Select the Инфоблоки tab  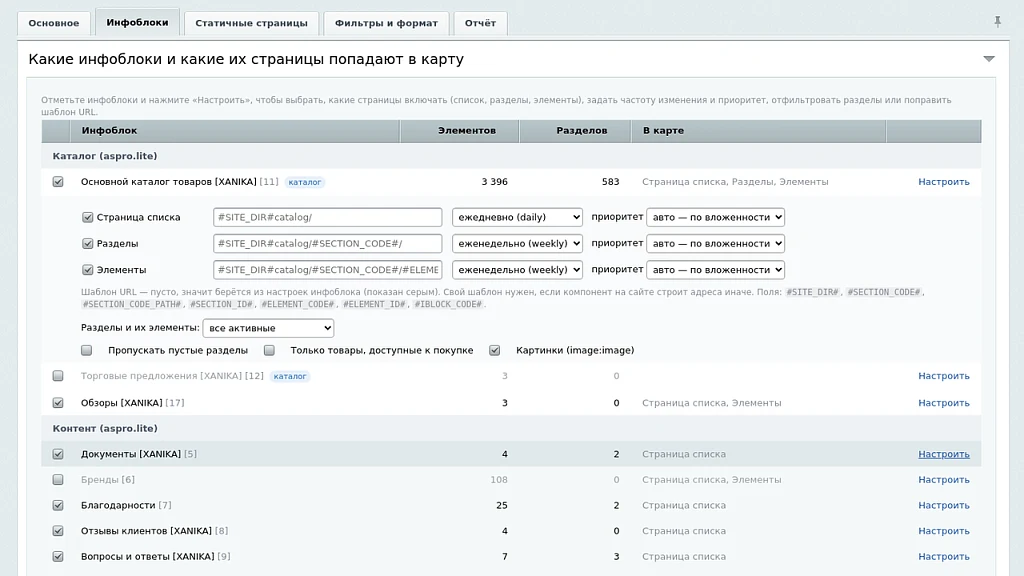[137, 22]
